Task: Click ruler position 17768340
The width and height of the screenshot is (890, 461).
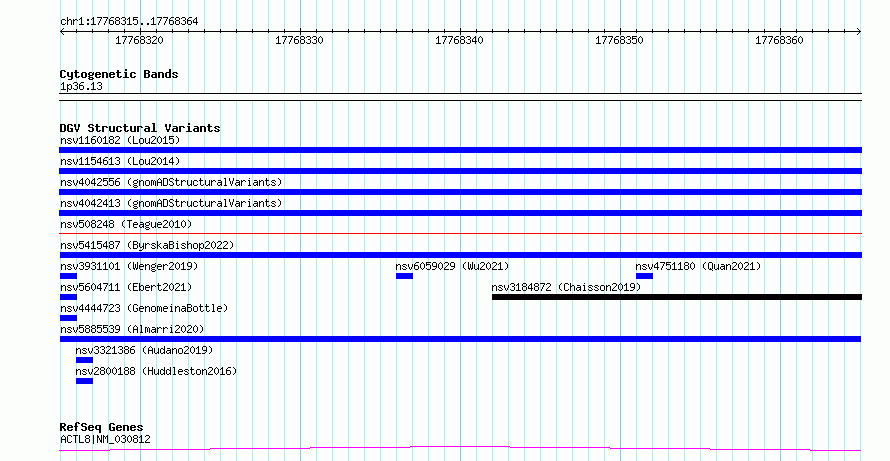Action: tap(460, 40)
